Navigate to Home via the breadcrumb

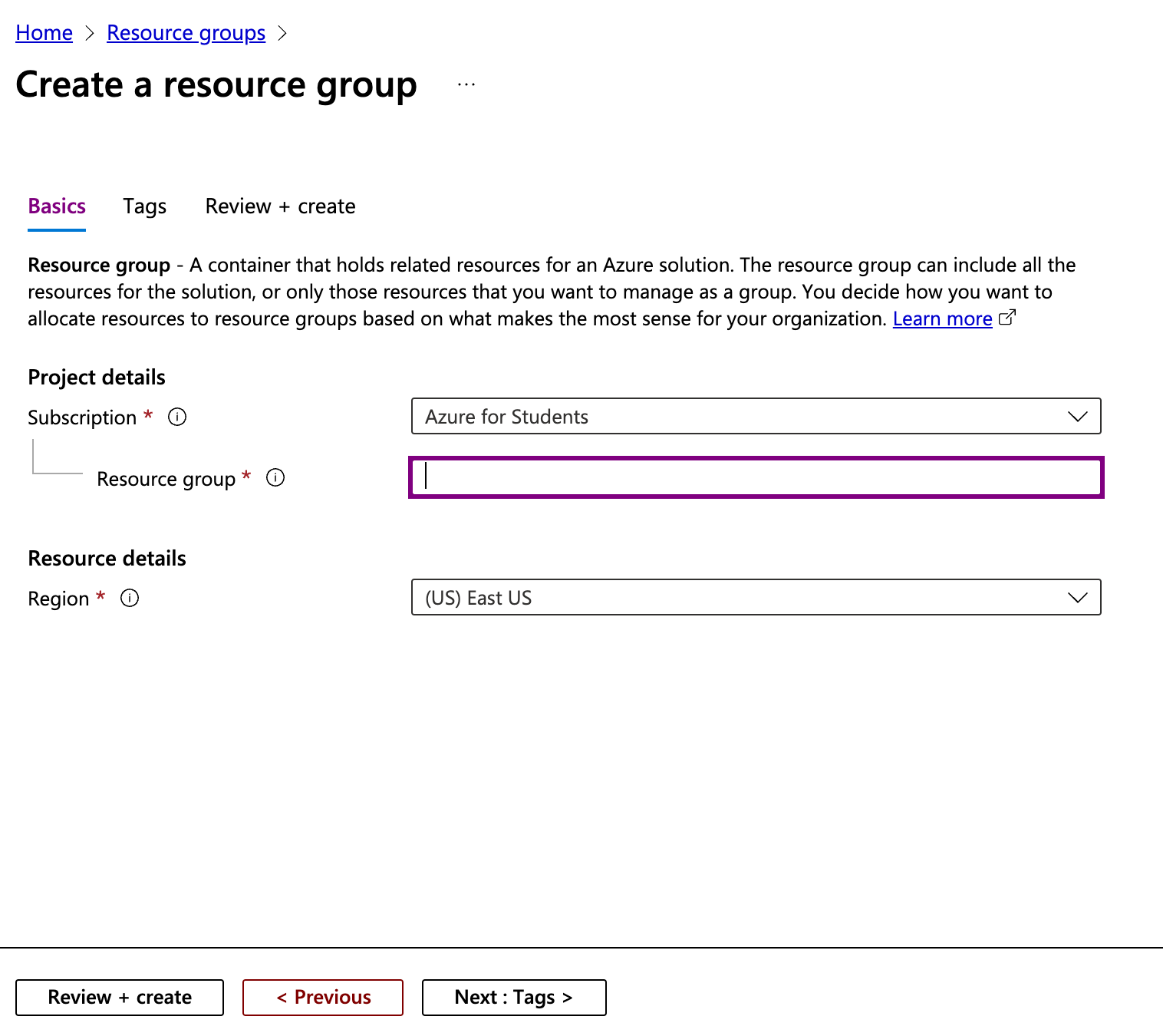pos(43,32)
